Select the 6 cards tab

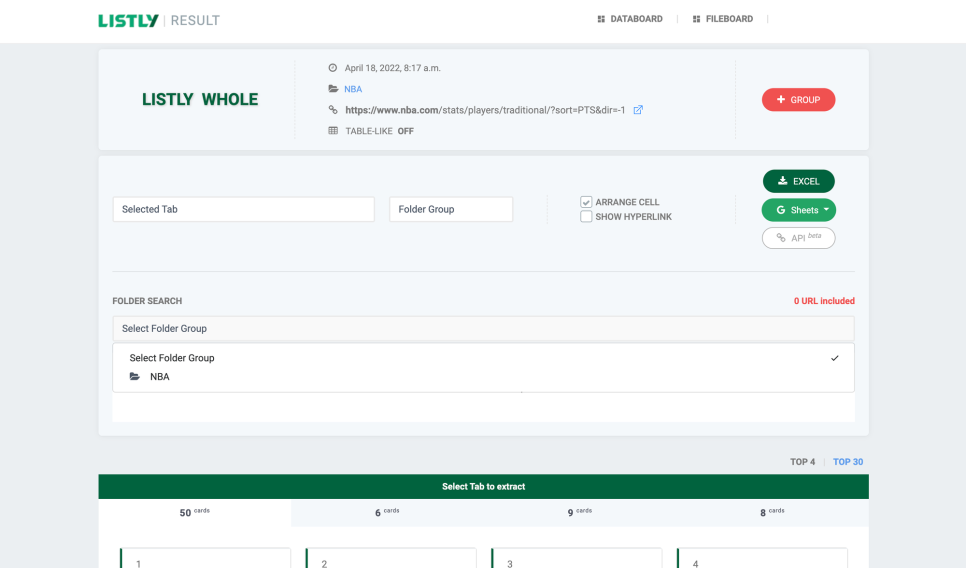click(388, 513)
